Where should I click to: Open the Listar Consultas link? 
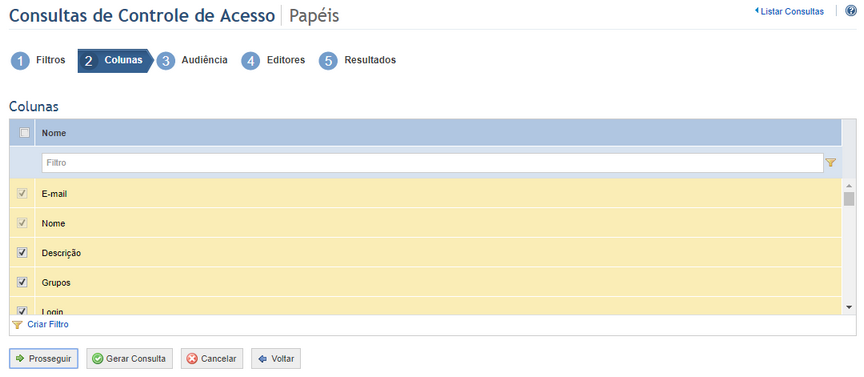[789, 12]
